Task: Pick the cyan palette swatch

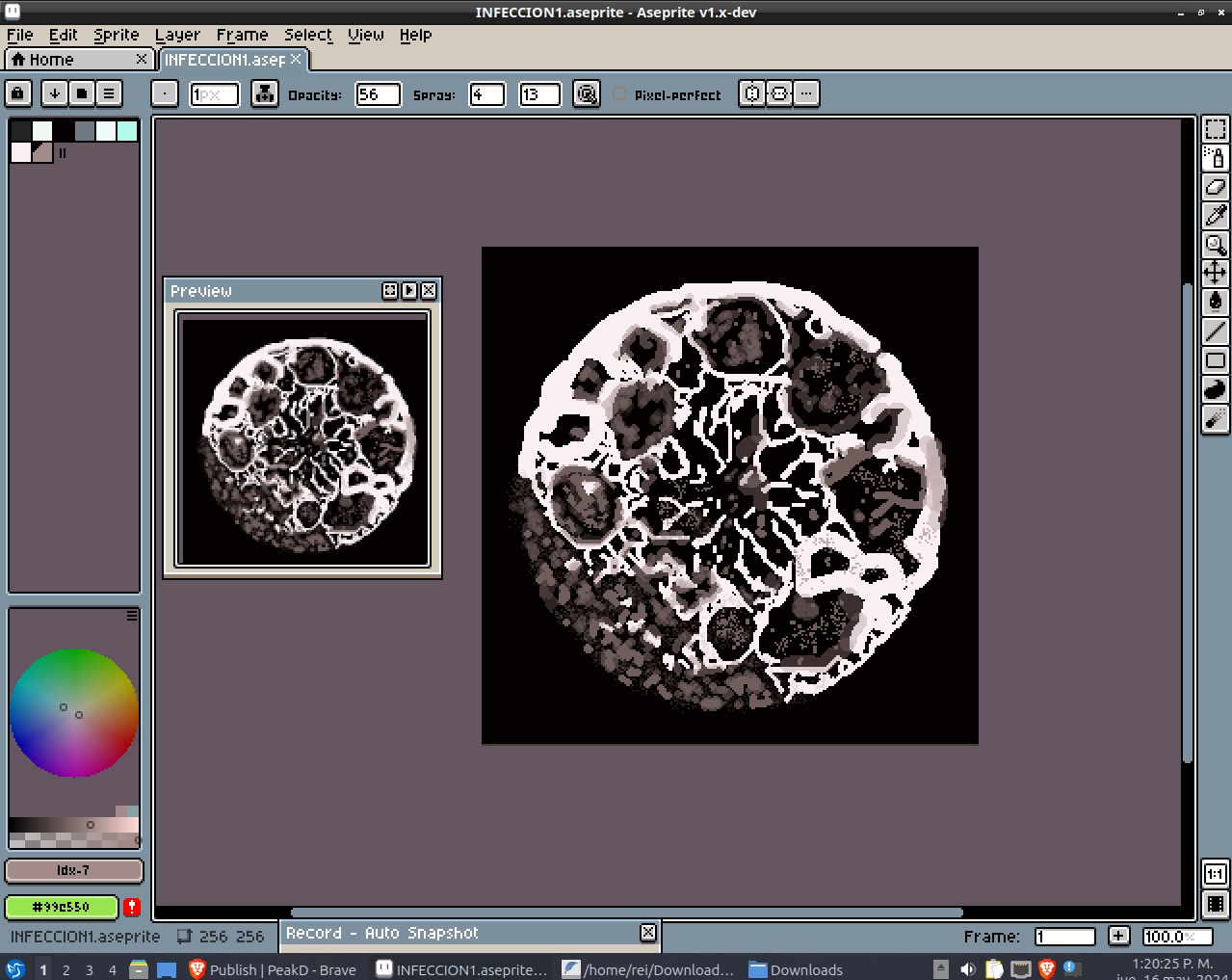Action: click(127, 130)
